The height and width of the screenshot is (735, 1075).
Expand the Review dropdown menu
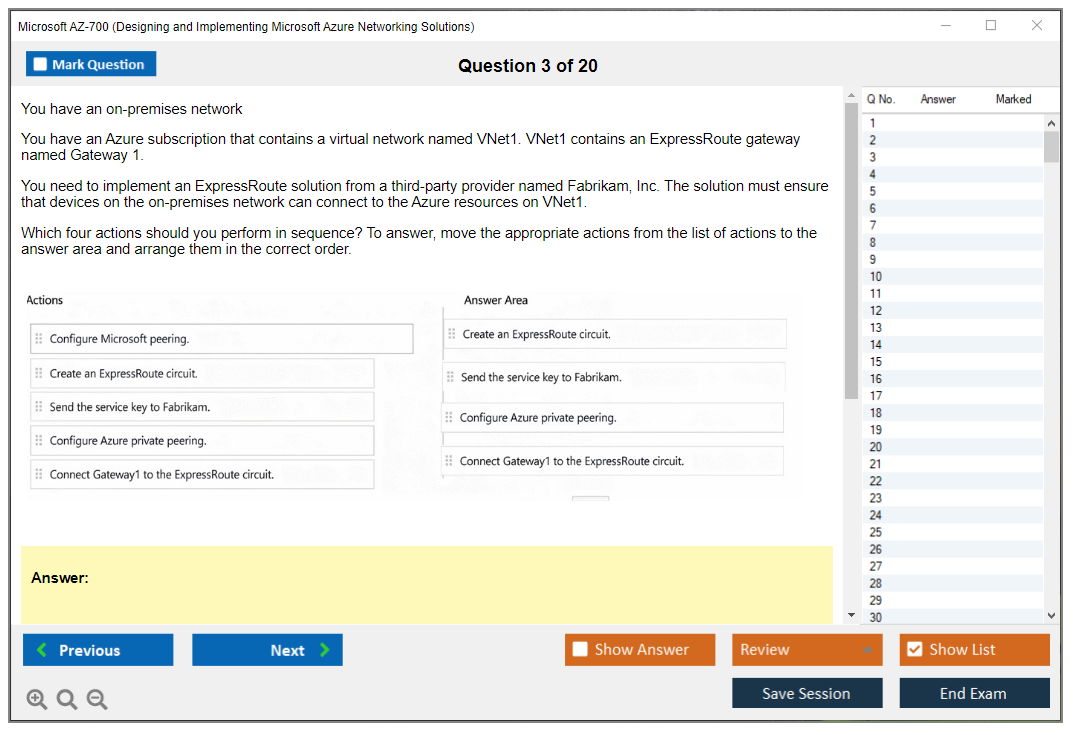pyautogui.click(x=867, y=650)
